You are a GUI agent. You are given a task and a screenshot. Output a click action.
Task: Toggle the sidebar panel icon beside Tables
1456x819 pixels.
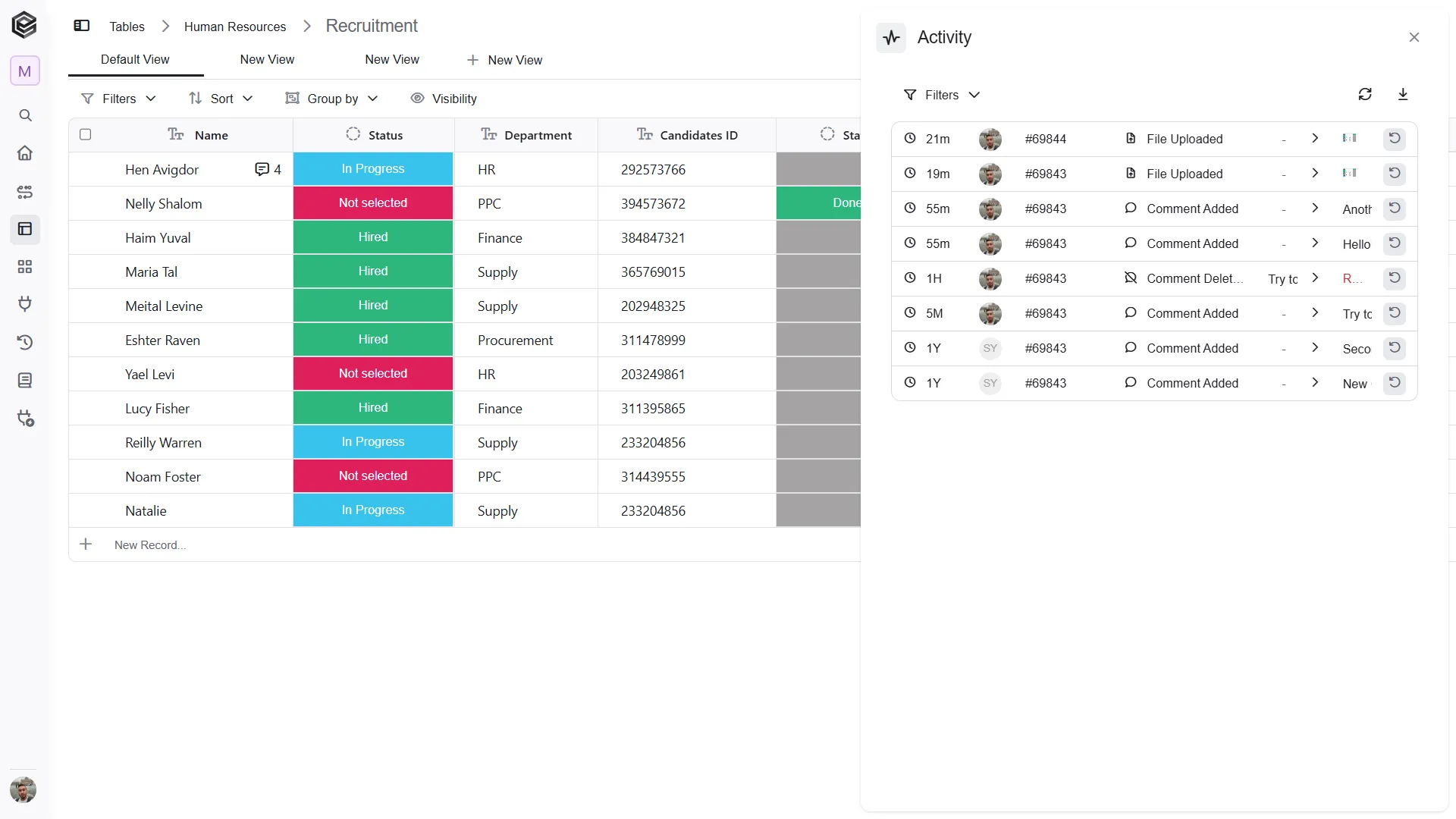pyautogui.click(x=81, y=26)
